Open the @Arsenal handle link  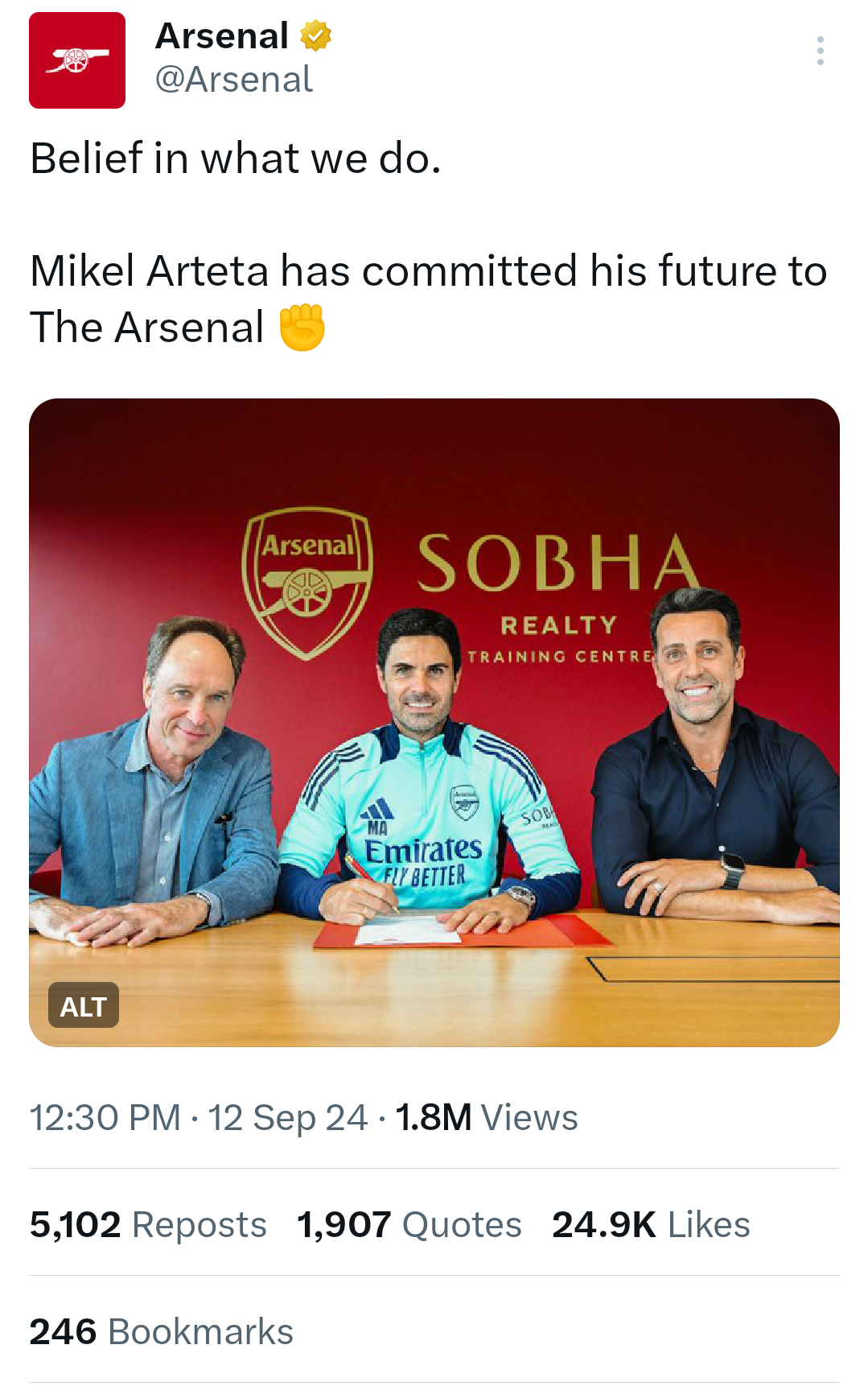tap(233, 80)
